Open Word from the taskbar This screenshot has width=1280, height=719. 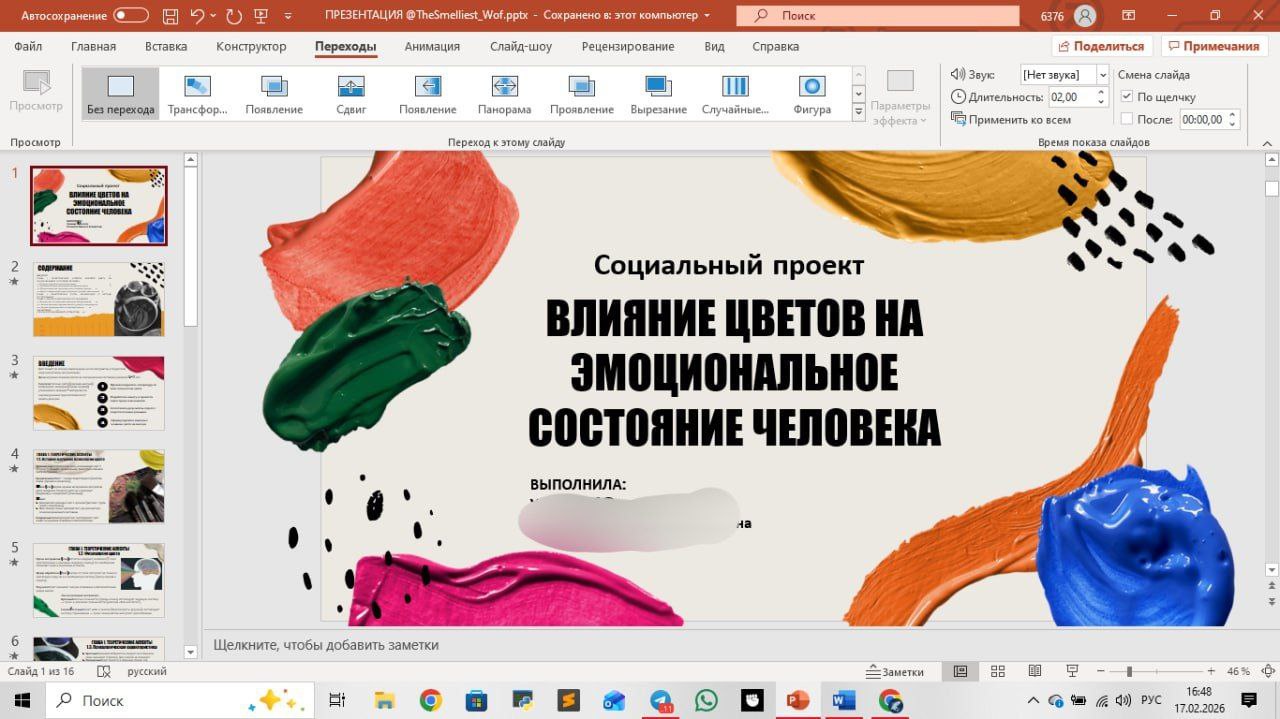click(x=844, y=700)
